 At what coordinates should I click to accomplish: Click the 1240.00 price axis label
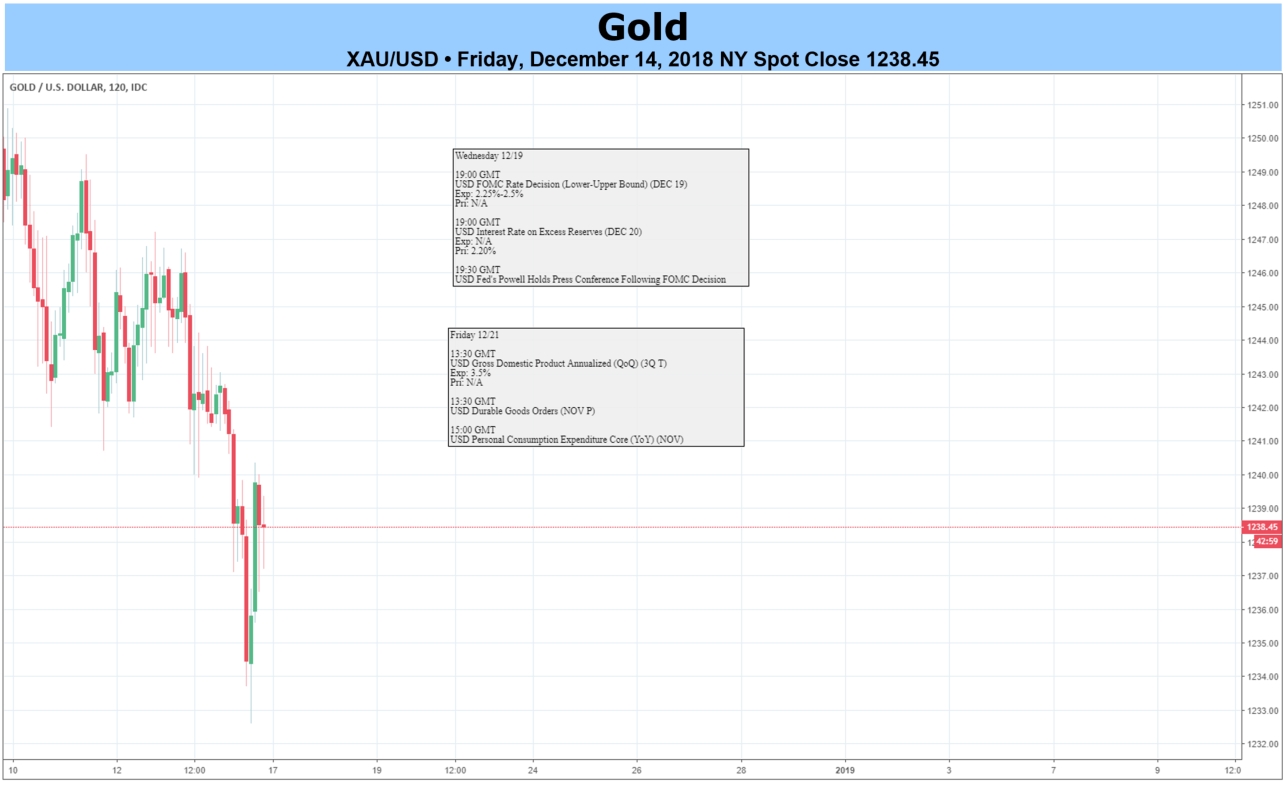point(1261,475)
